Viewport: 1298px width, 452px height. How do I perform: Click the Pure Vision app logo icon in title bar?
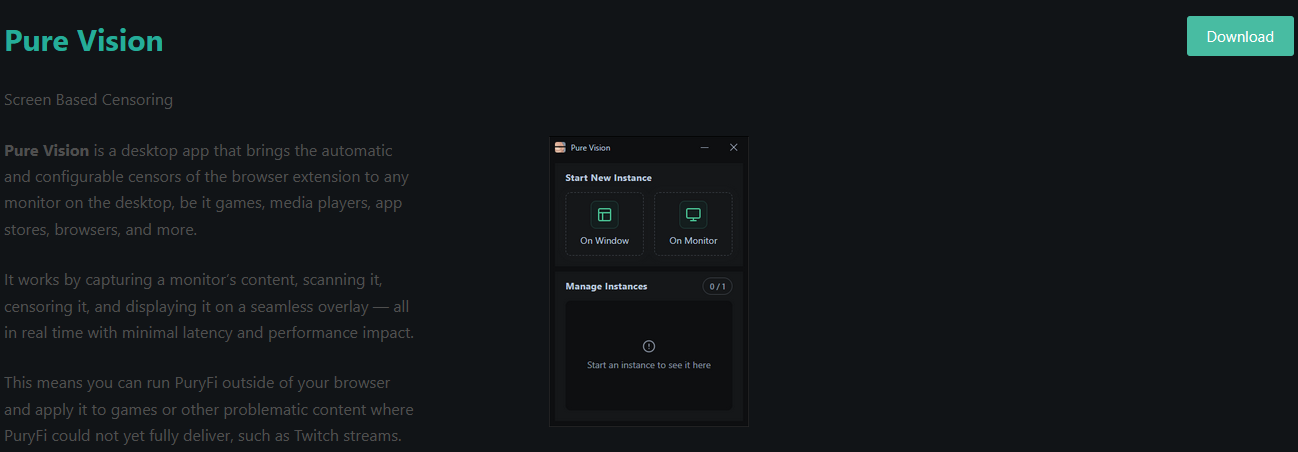[x=560, y=147]
